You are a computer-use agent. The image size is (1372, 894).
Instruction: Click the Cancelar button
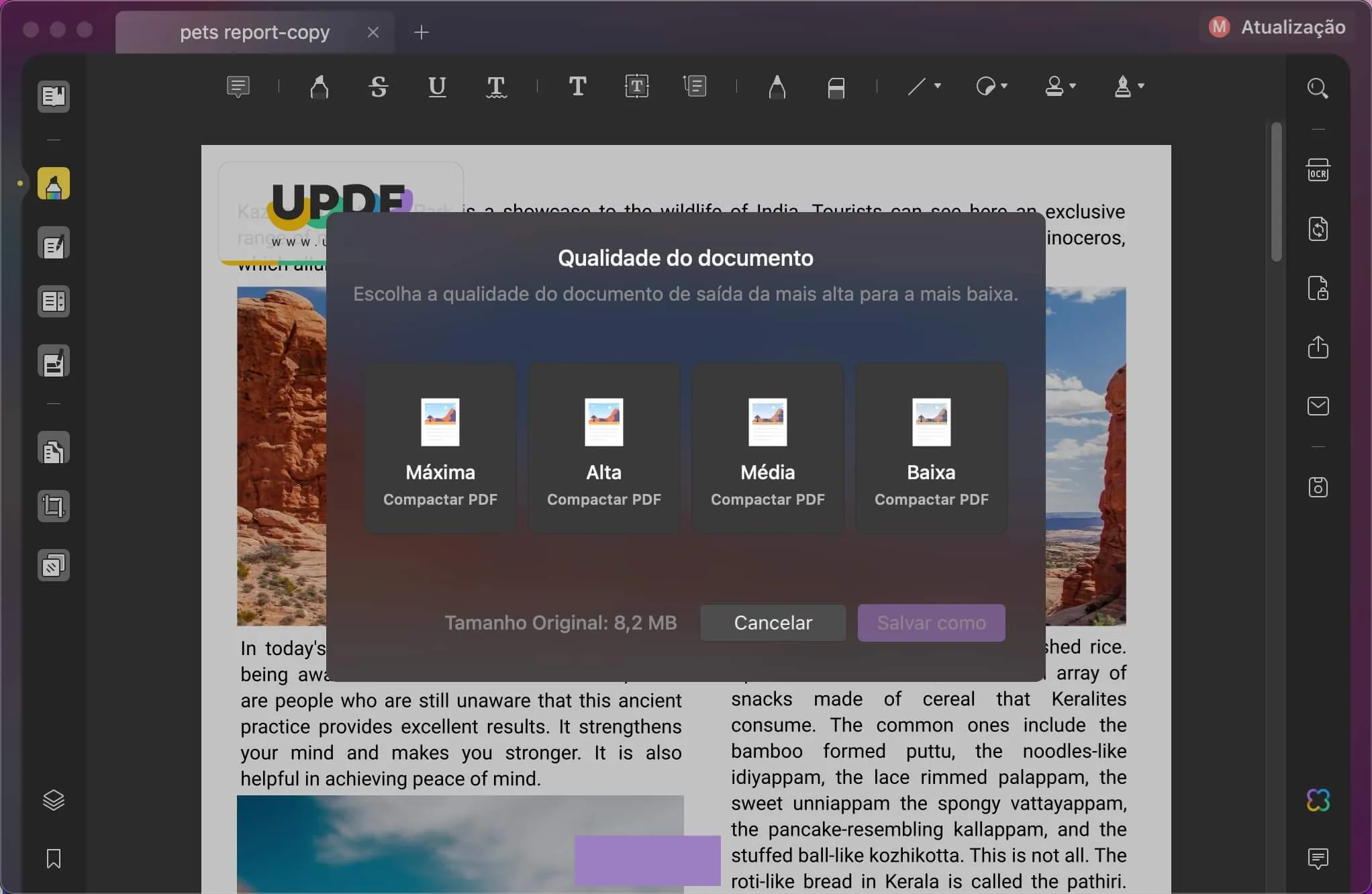coord(772,622)
